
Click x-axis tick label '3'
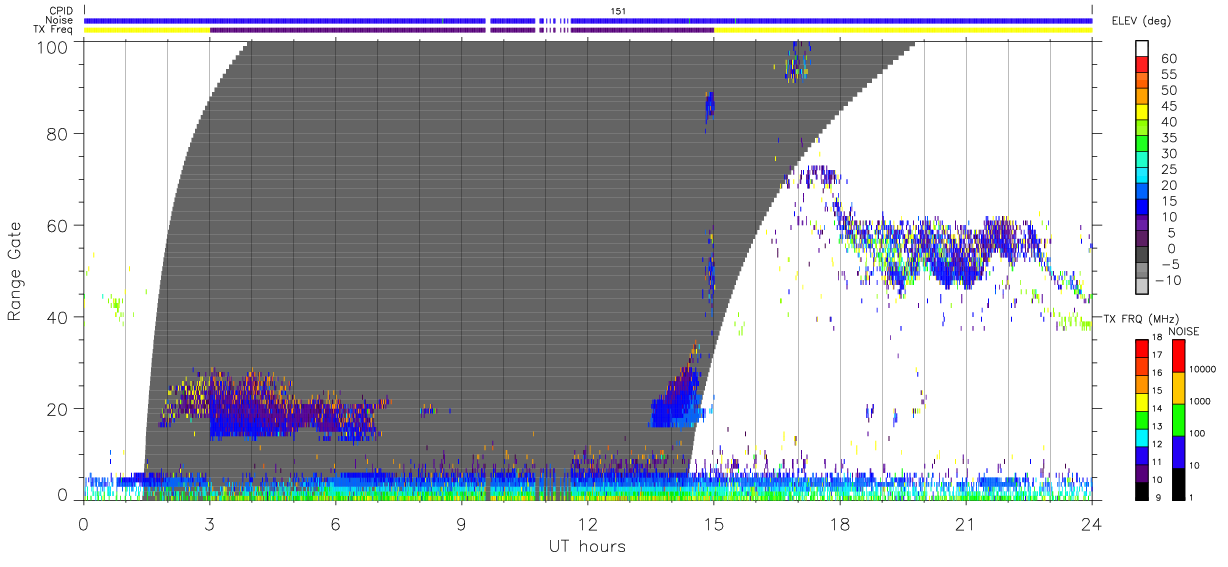(x=209, y=523)
